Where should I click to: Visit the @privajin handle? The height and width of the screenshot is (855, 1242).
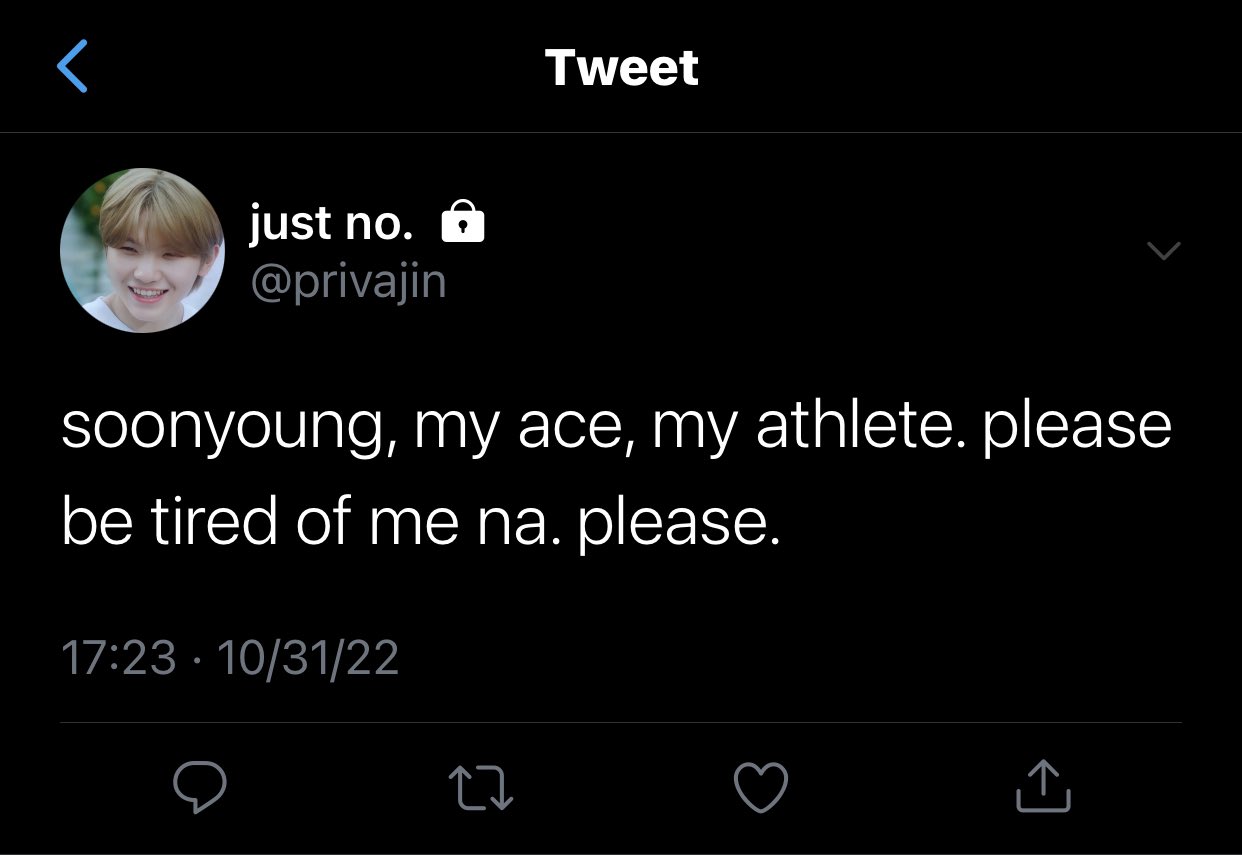pos(347,283)
